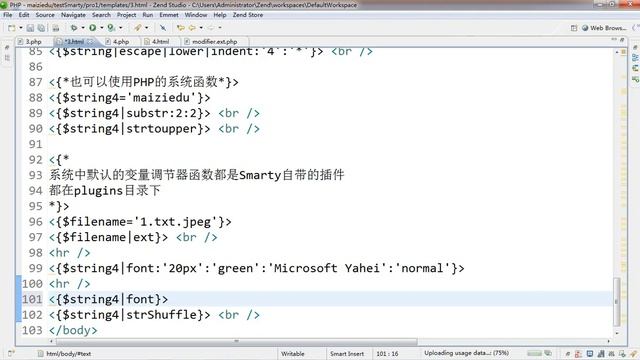The height and width of the screenshot is (360, 640).
Task: Open the Window menu
Action: [196, 15]
